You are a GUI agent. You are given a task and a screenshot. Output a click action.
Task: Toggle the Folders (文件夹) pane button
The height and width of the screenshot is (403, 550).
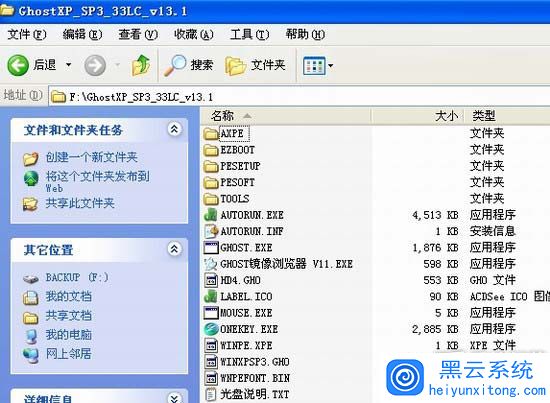click(255, 65)
